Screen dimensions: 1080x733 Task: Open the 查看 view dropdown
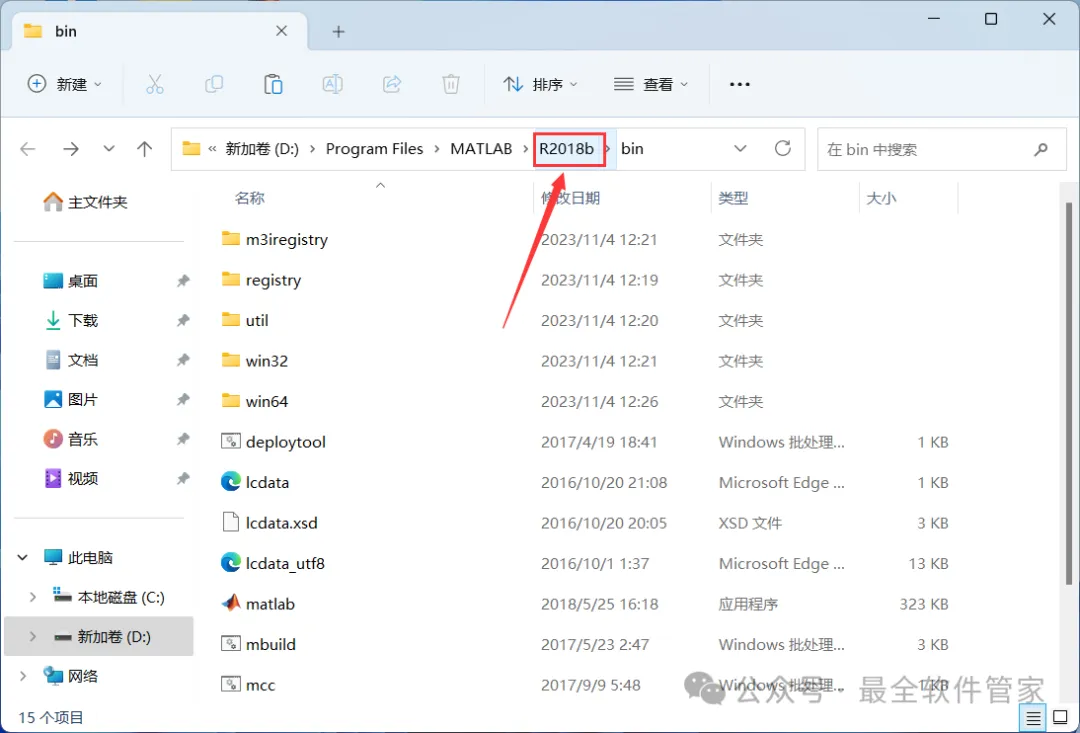[x=651, y=84]
